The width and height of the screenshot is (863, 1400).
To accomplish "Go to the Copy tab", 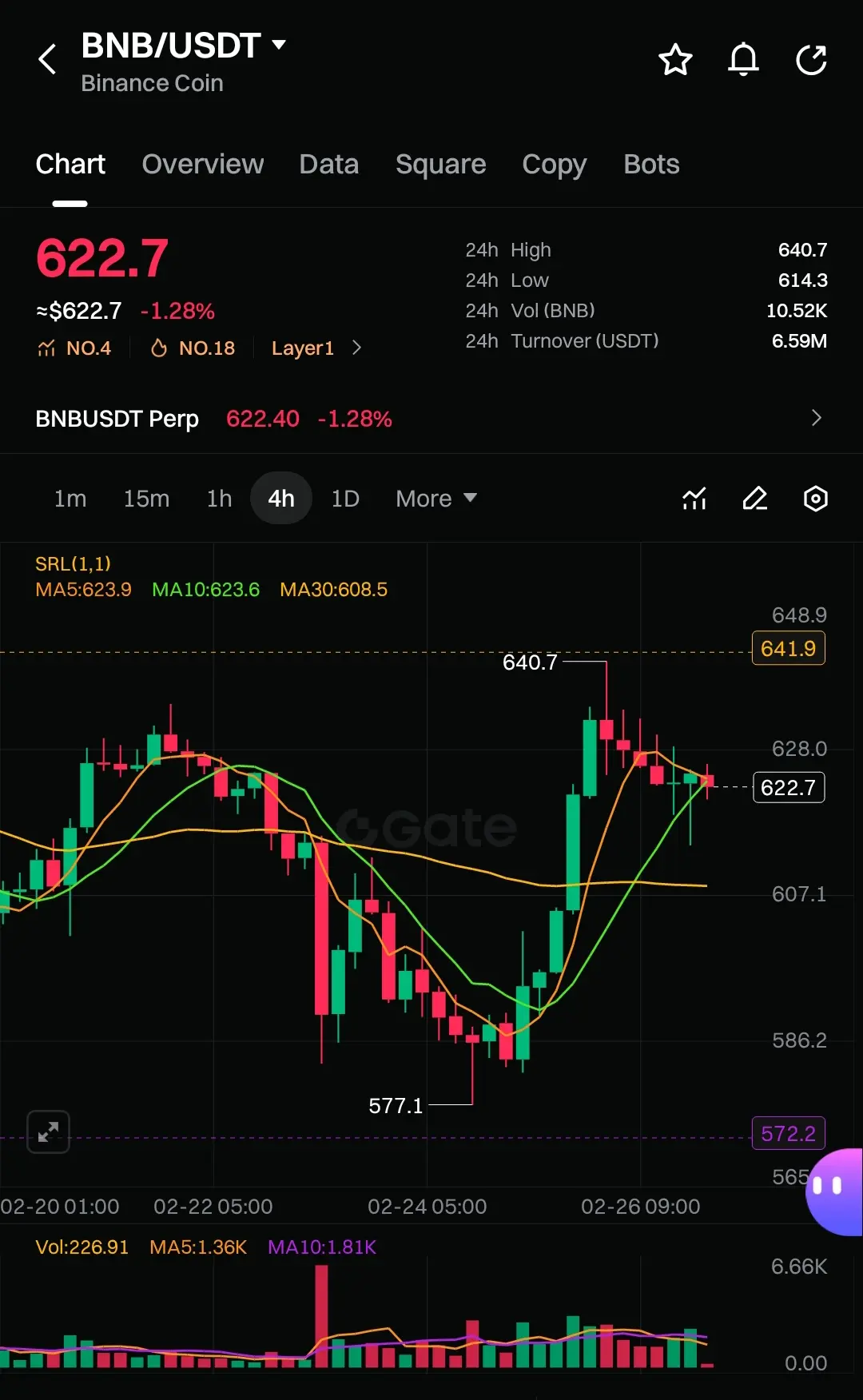I will point(555,164).
